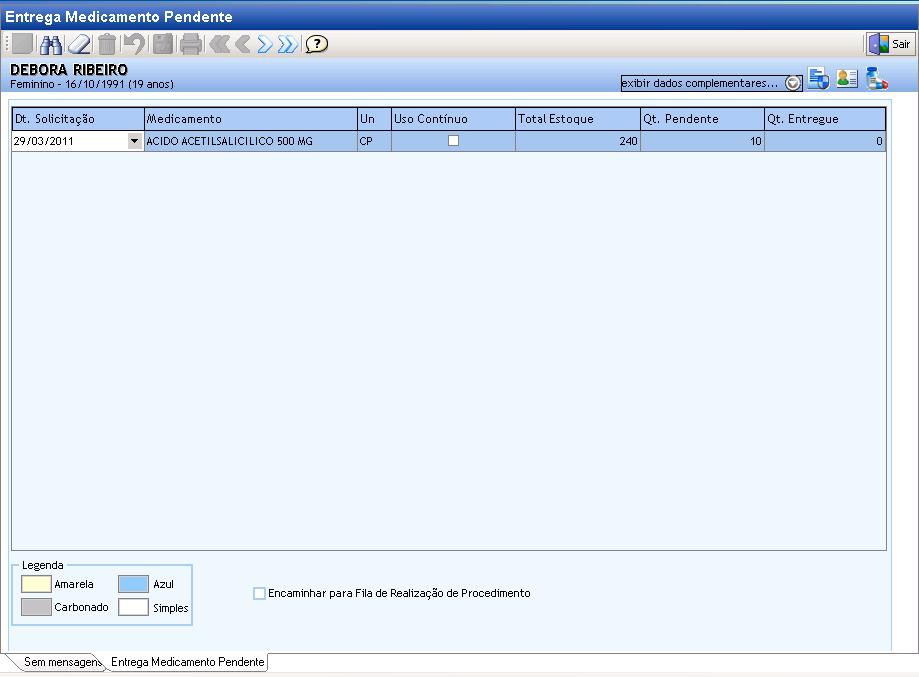Go to first record double-left arrow
This screenshot has height=677, width=919.
pyautogui.click(x=219, y=44)
